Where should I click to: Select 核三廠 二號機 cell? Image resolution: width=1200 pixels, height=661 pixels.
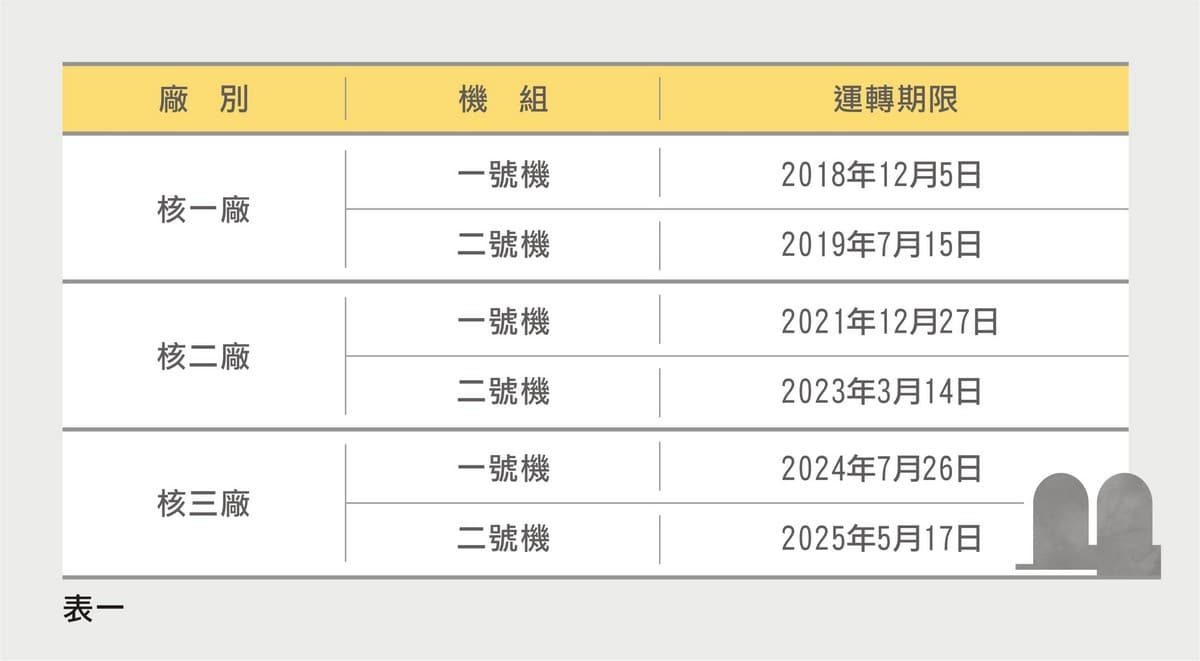point(503,540)
